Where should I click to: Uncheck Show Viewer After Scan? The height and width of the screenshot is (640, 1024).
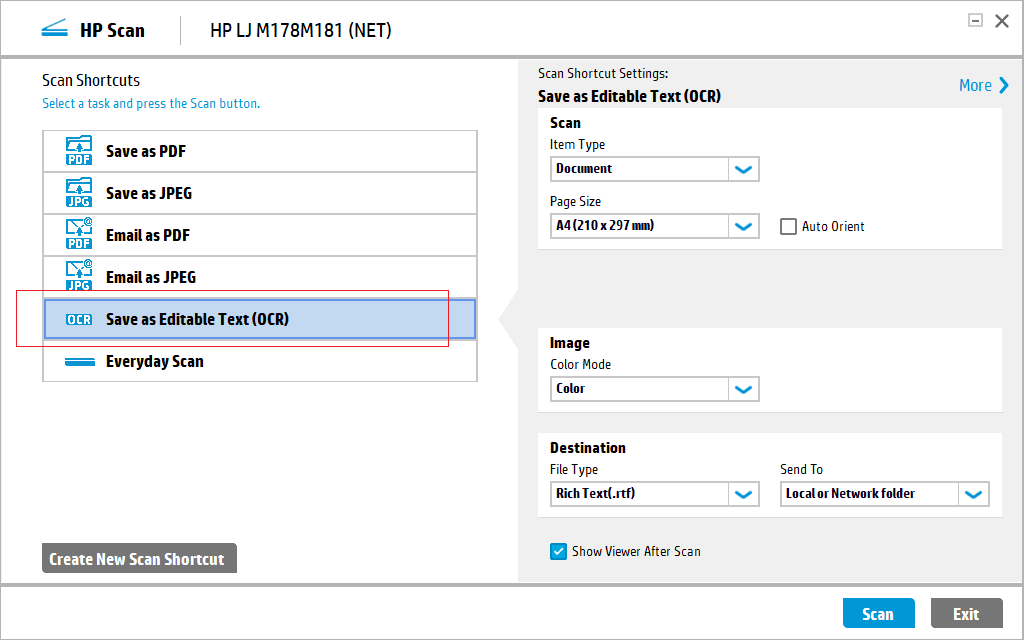(558, 551)
